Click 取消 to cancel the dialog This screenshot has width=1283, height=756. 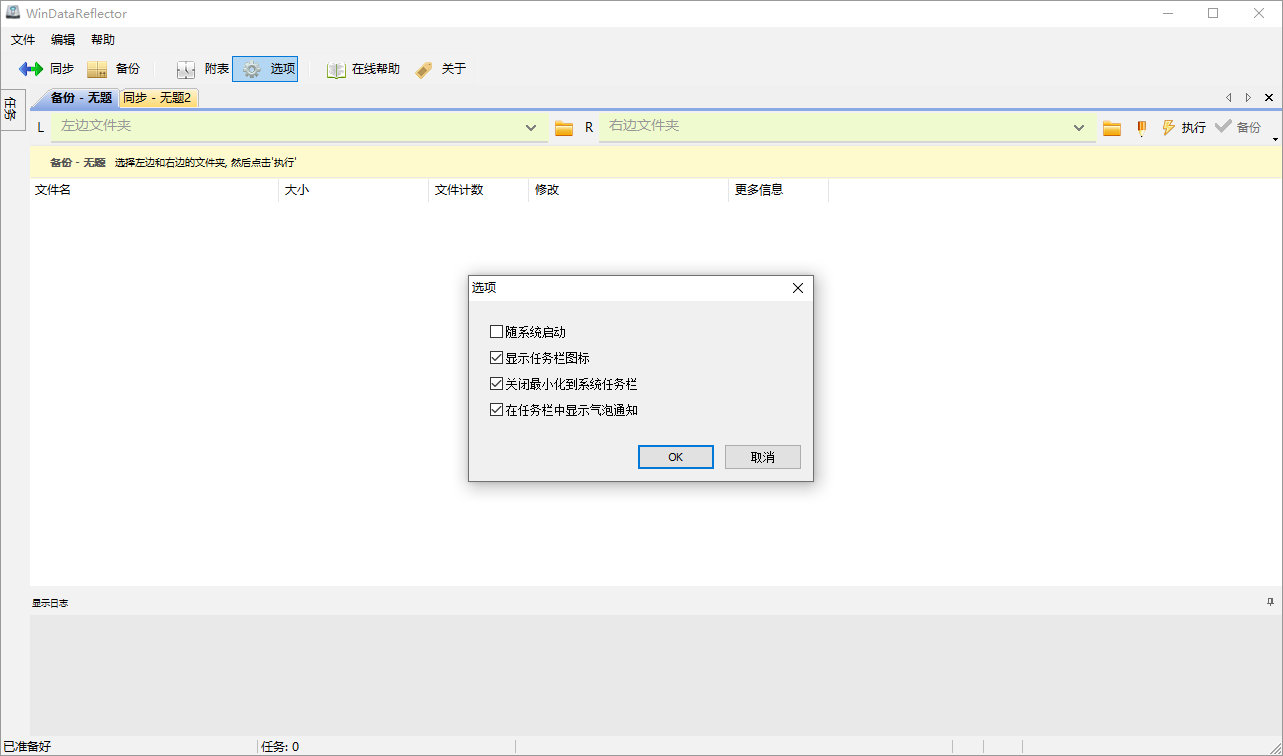pos(763,457)
